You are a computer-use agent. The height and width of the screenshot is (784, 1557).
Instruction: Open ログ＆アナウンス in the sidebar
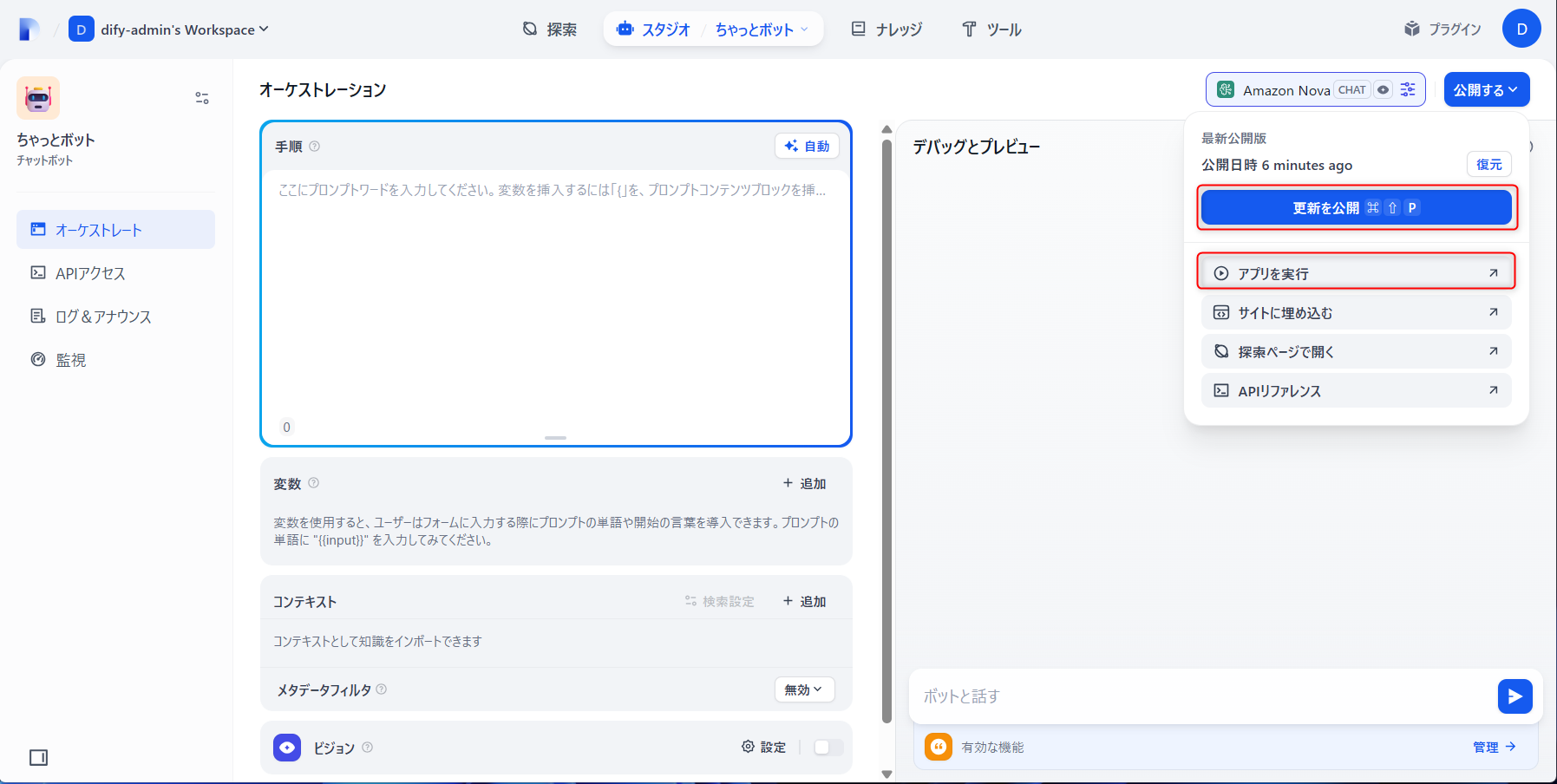tap(115, 317)
